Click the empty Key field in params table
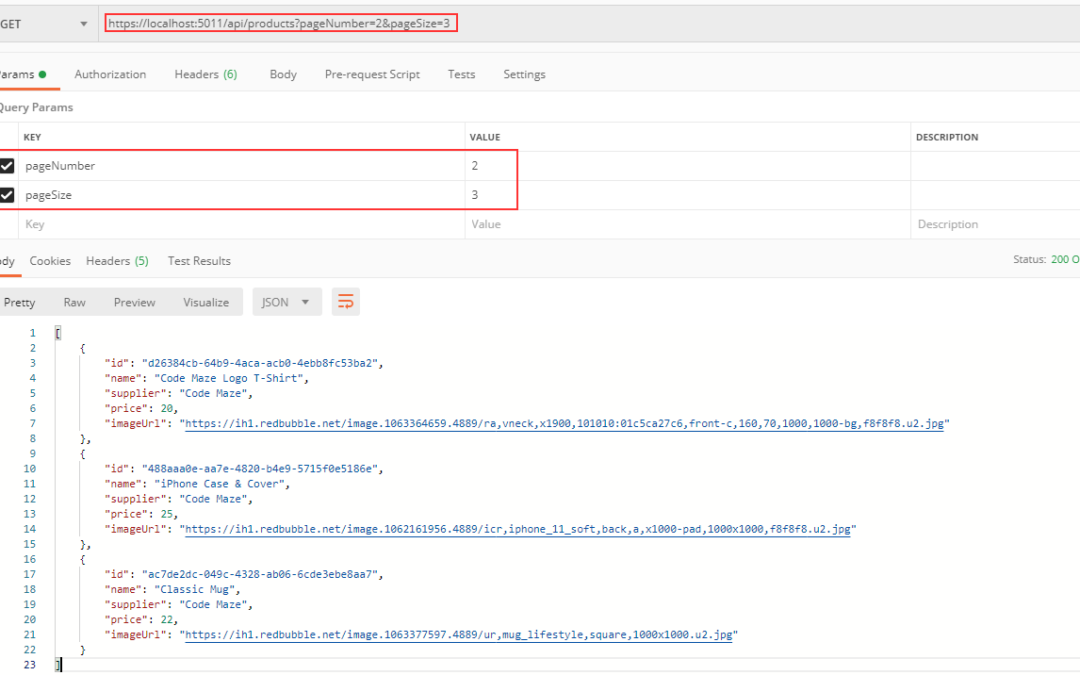Image resolution: width=1080 pixels, height=675 pixels. [x=240, y=225]
